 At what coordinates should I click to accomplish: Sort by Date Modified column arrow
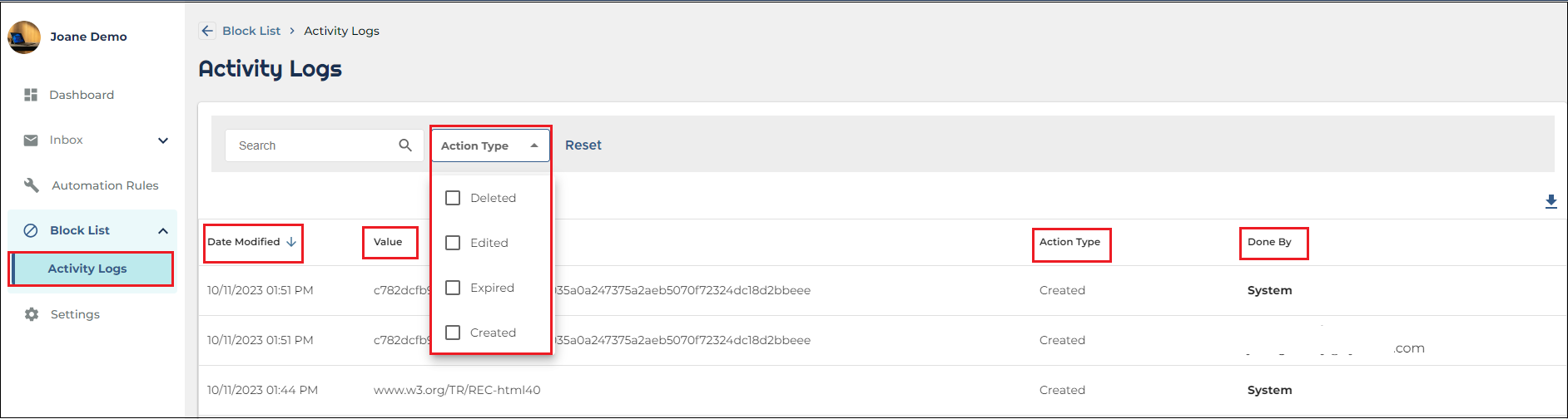[x=291, y=242]
